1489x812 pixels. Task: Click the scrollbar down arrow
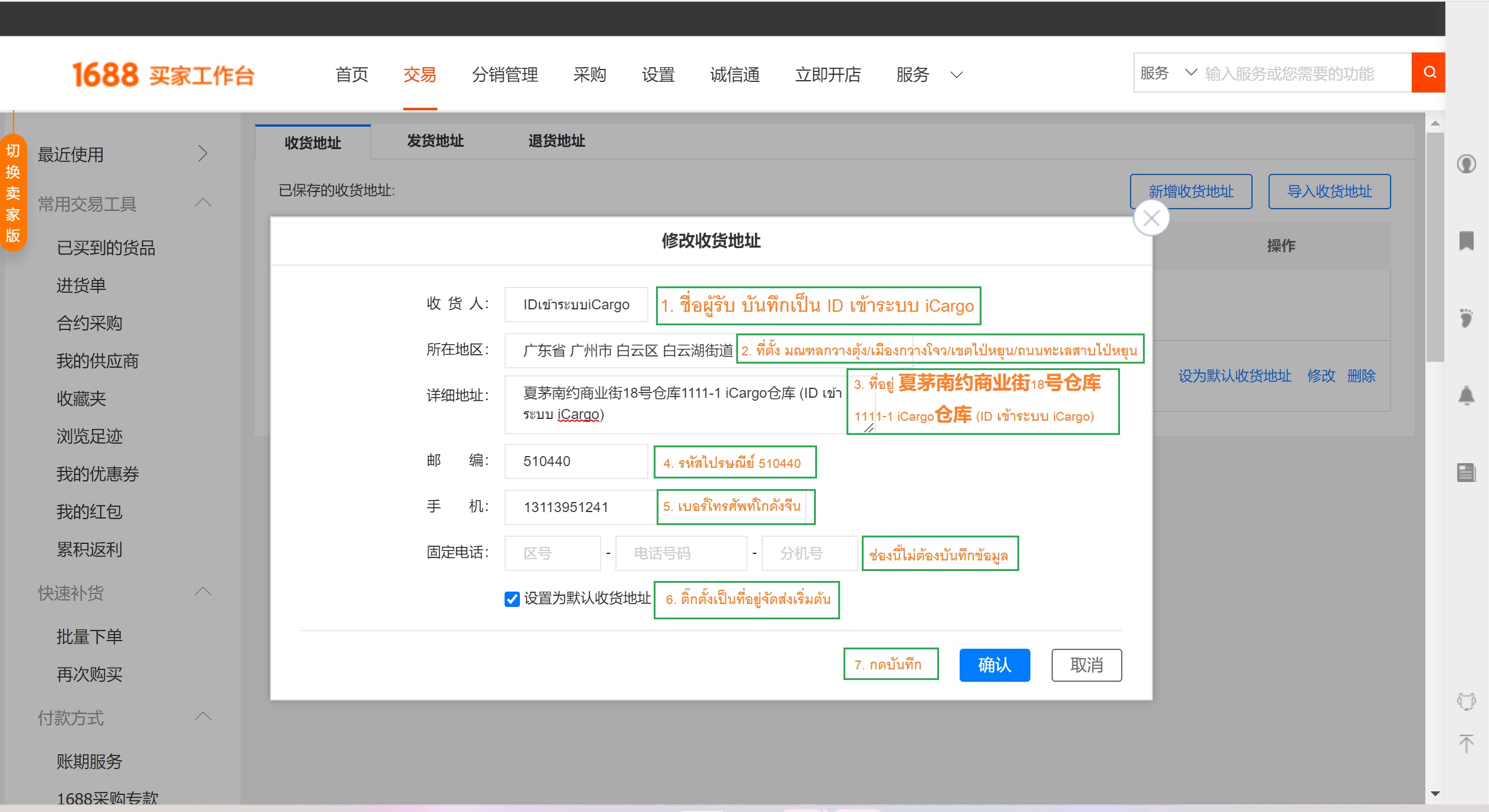click(x=1435, y=794)
